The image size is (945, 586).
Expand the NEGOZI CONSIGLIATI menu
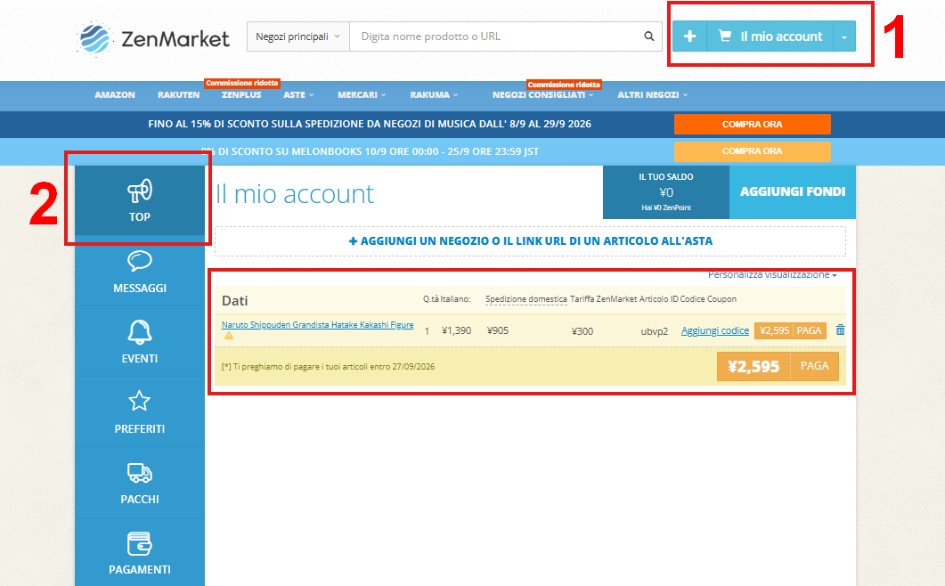coord(542,95)
